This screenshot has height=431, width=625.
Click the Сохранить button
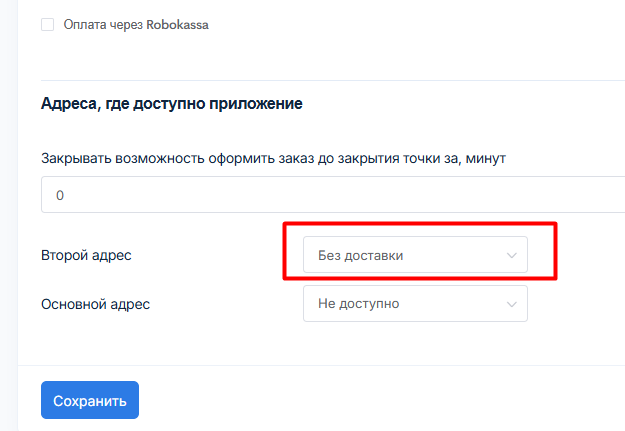[90, 400]
